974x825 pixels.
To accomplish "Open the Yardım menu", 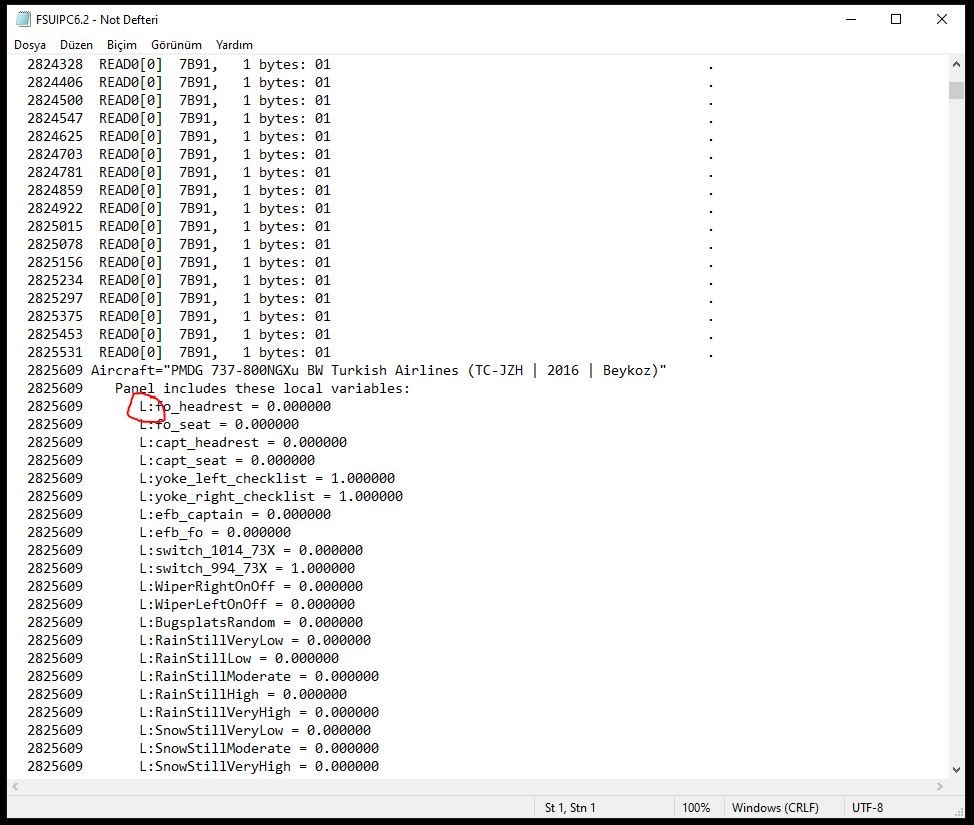I will (234, 45).
